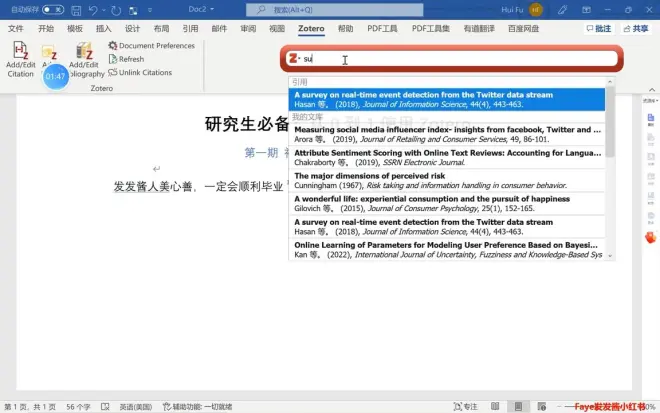Select Chakraborty 2019 Attribute Sentiment Scoring result
Viewport: 660px width, 413px height.
[x=447, y=157]
